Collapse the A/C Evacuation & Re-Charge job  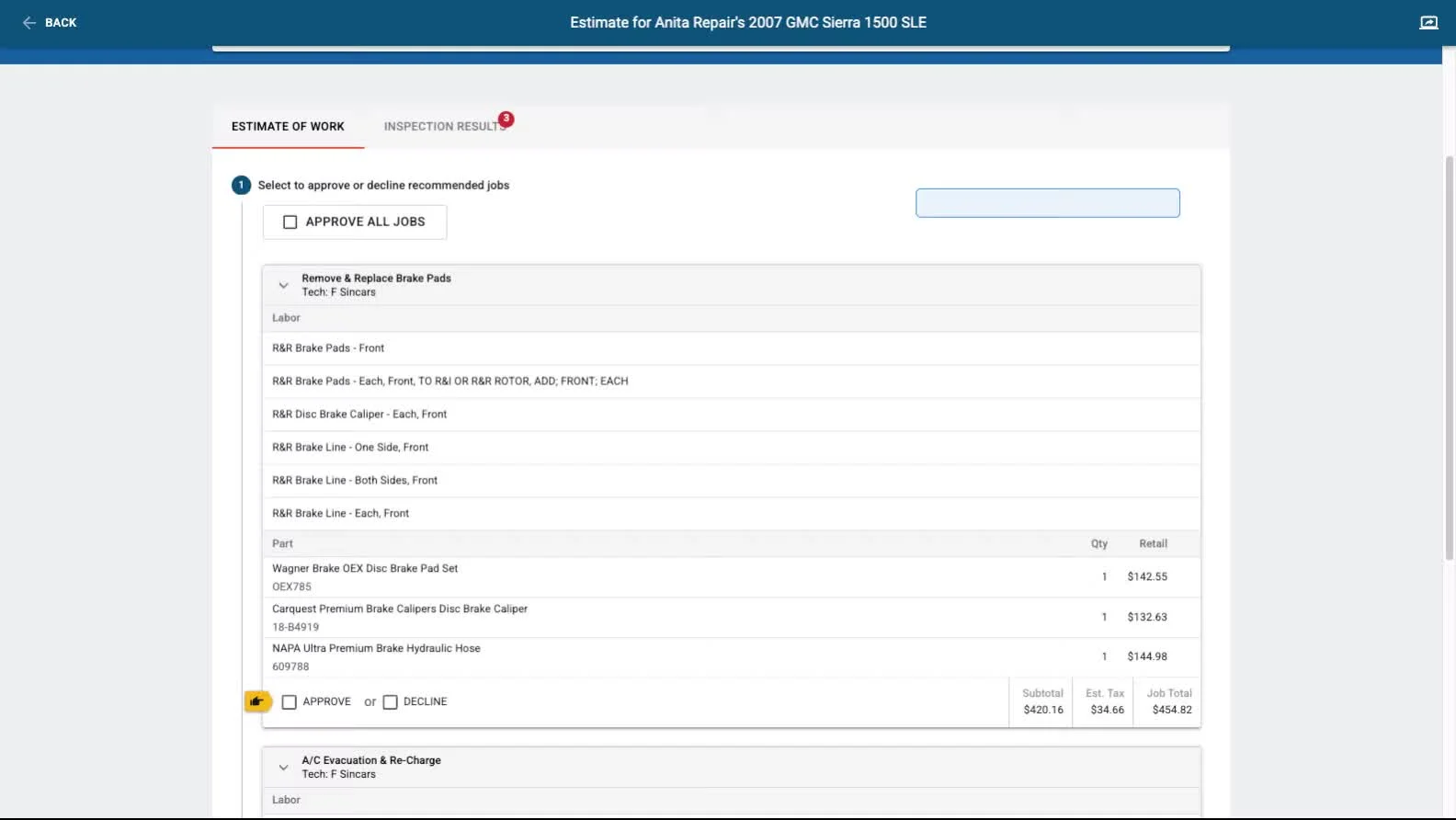(283, 767)
